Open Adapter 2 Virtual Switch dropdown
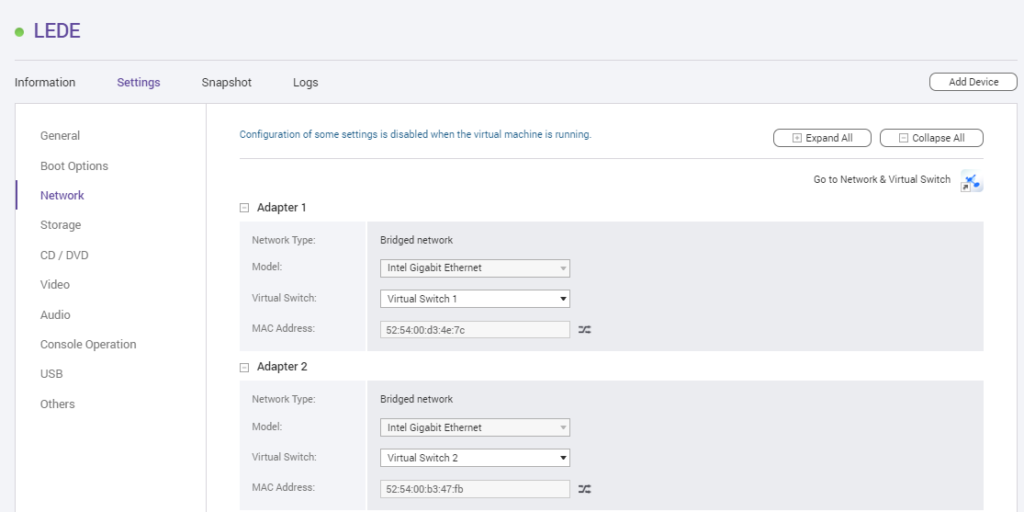 (x=475, y=458)
